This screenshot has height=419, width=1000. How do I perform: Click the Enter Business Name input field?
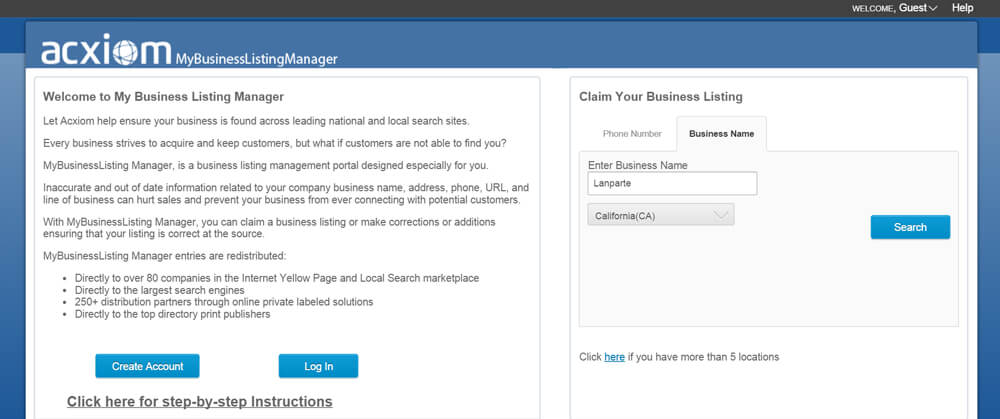672,184
